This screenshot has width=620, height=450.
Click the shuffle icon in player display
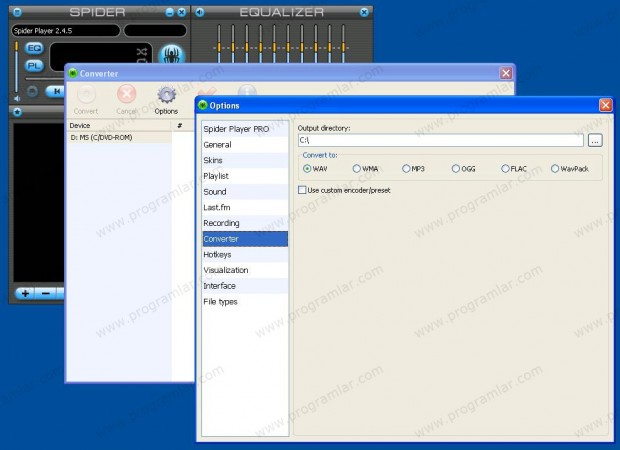coord(142,51)
